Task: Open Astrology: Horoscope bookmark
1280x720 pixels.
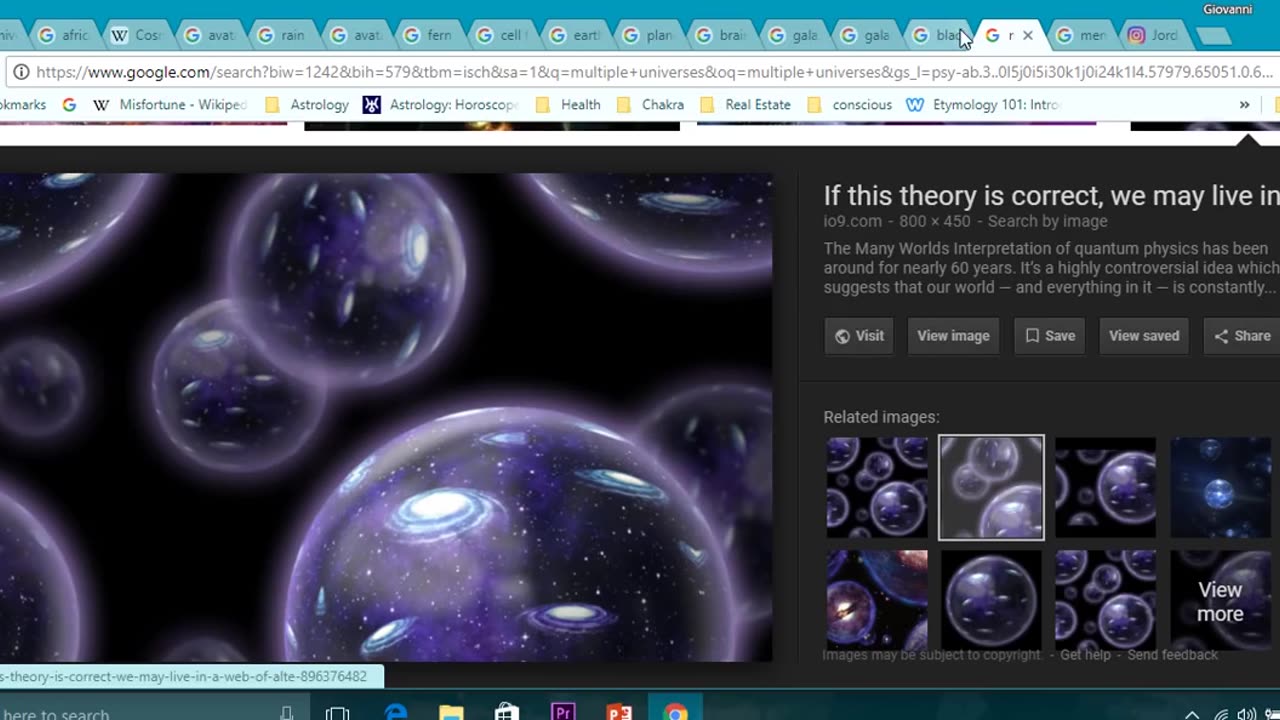Action: [441, 104]
